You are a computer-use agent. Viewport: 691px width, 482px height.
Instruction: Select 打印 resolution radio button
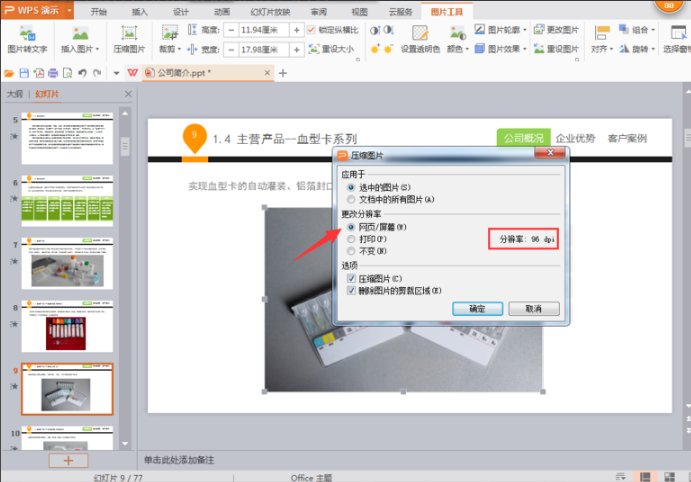click(351, 239)
